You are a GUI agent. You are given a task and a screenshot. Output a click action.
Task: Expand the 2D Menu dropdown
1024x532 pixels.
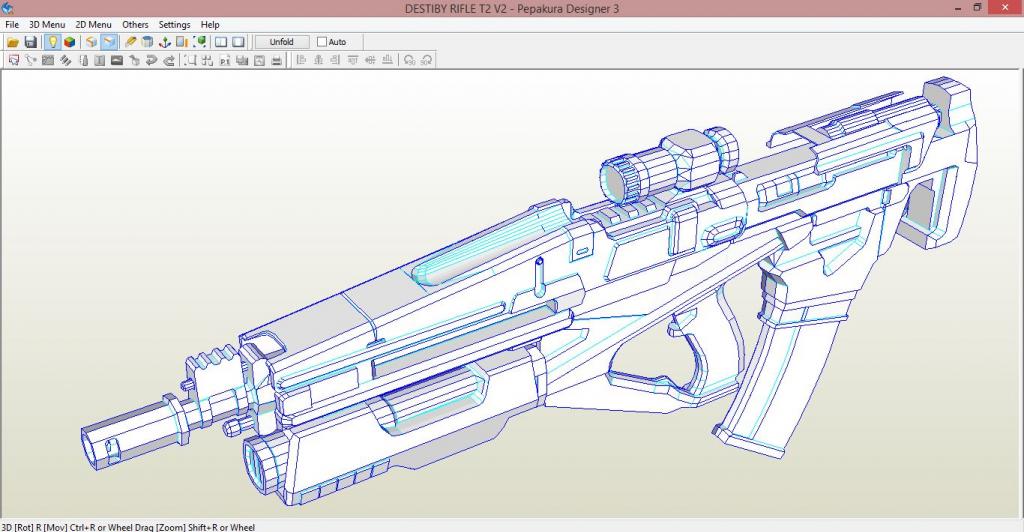click(x=93, y=24)
